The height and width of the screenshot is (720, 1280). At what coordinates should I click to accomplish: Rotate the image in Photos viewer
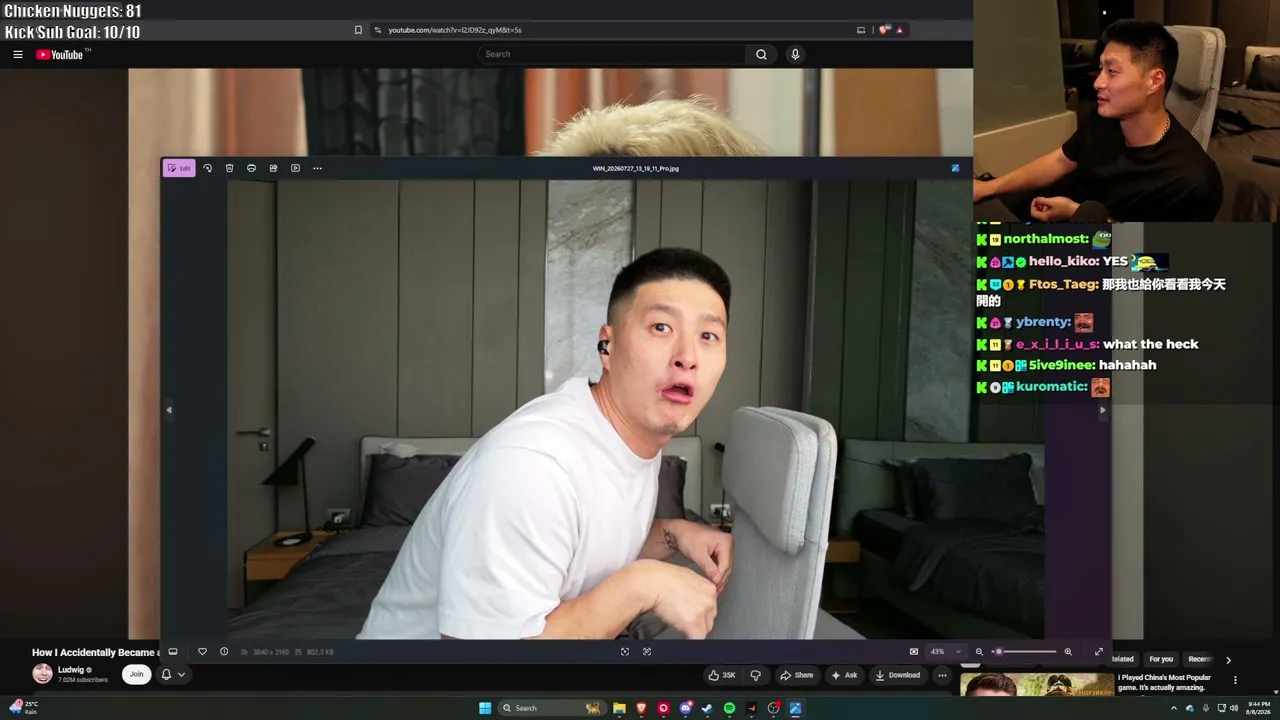tap(207, 168)
